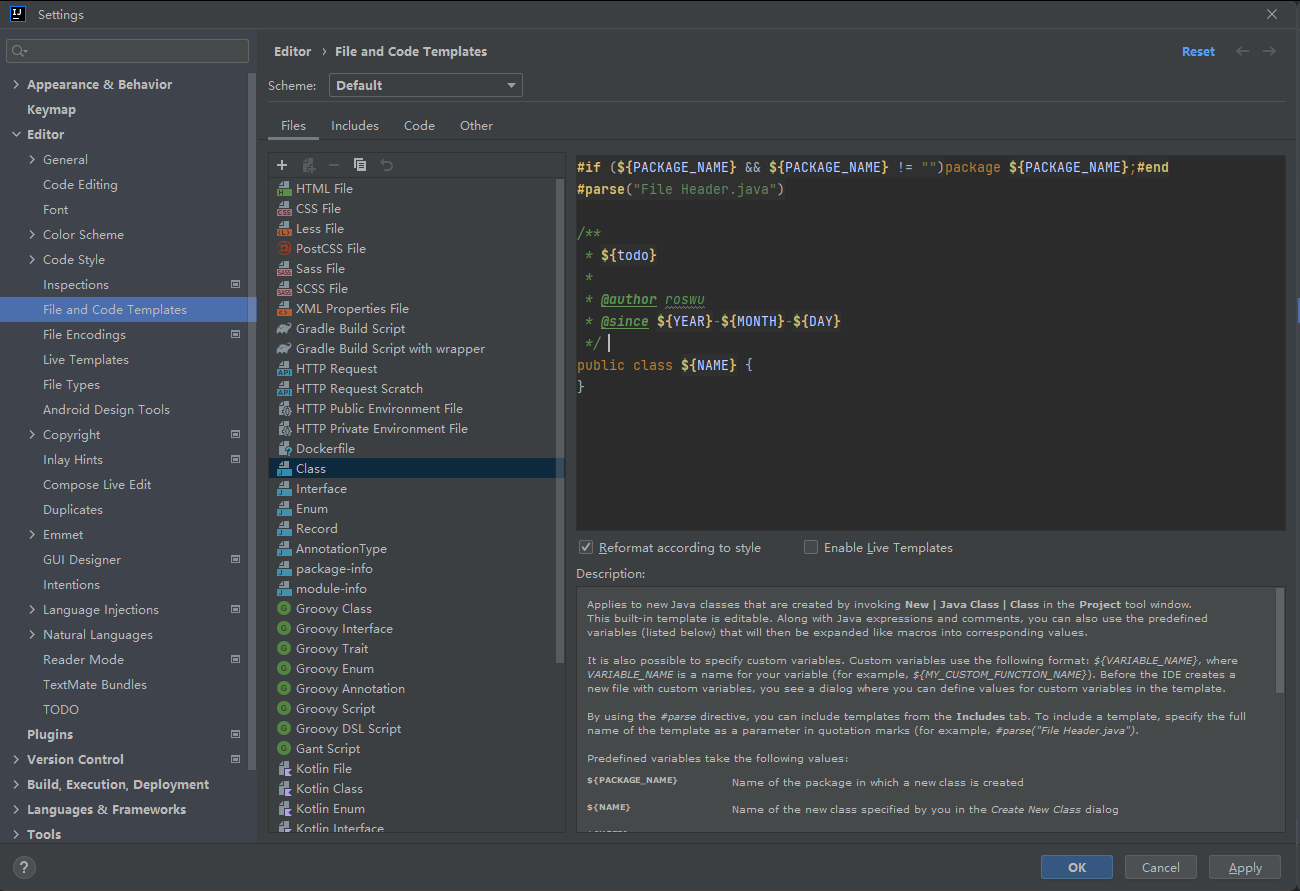The image size is (1300, 891).
Task: Select the module-info template row
Action: 416,588
